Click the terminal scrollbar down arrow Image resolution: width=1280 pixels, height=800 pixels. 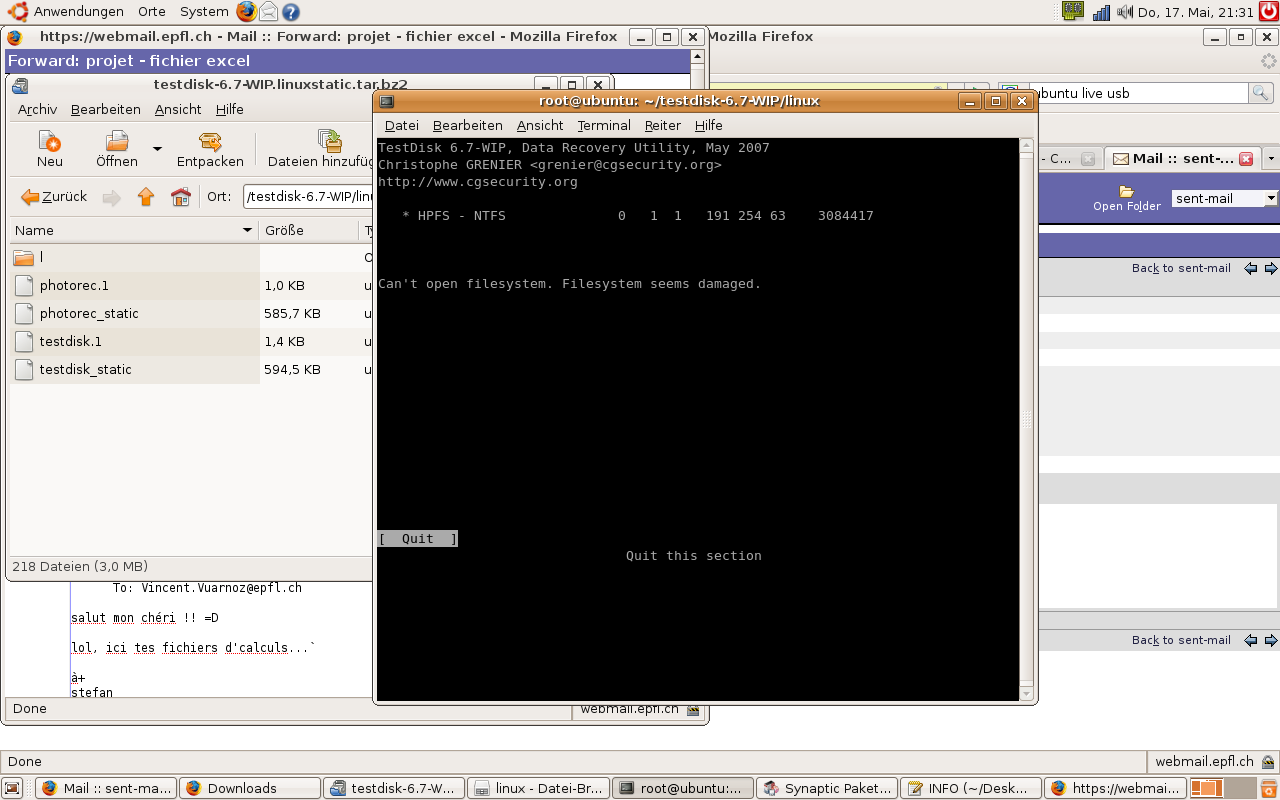pos(1026,692)
